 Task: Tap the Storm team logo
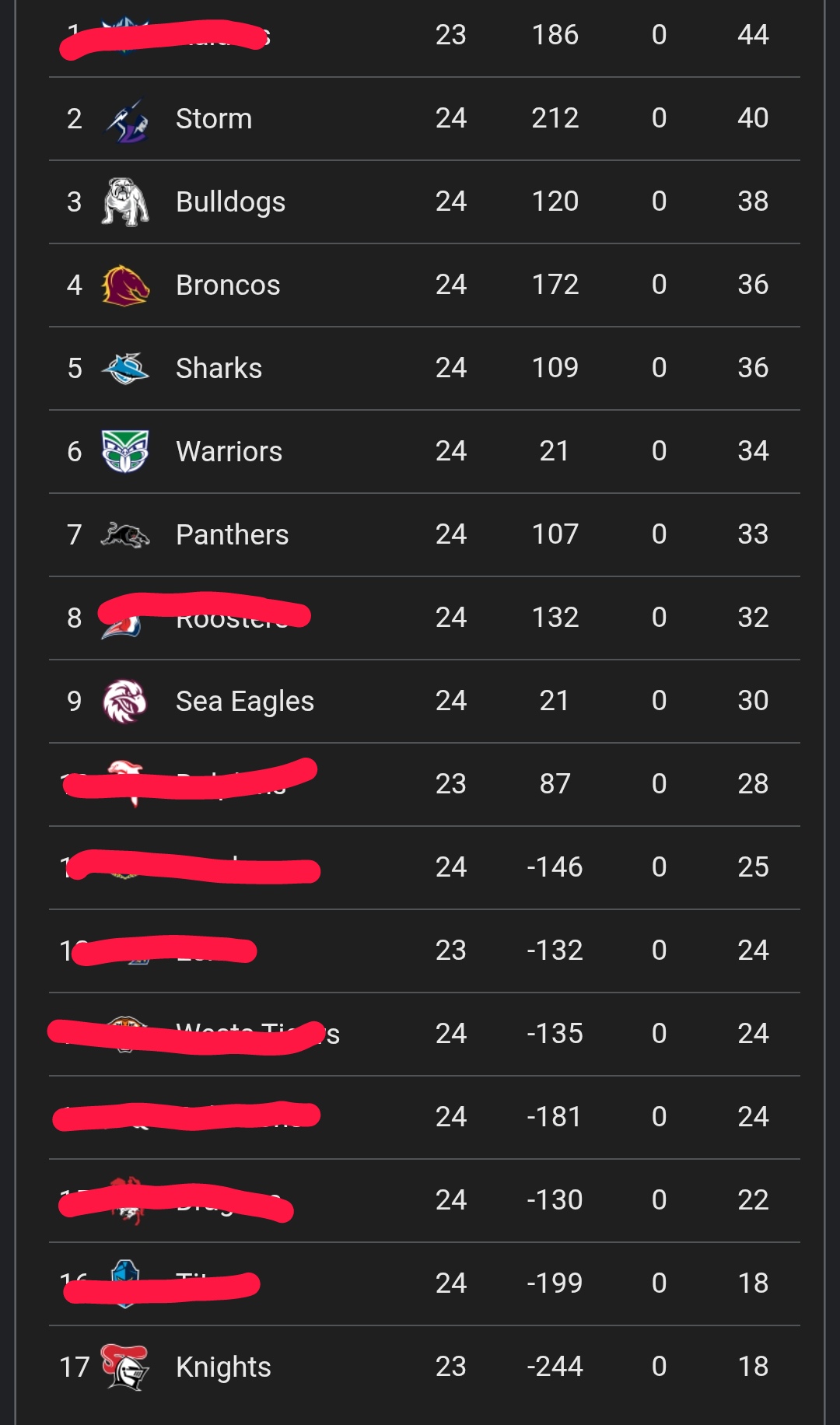coord(126,120)
